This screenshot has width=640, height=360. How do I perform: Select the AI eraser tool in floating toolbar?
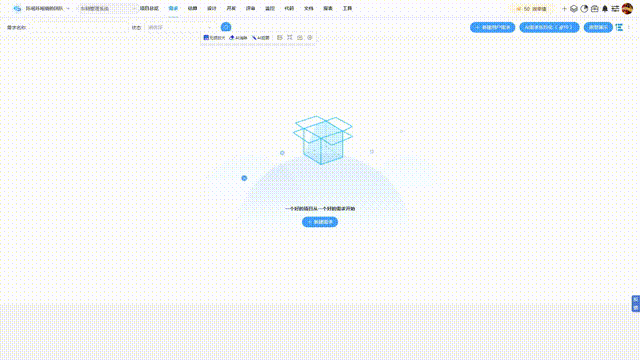pyautogui.click(x=238, y=38)
